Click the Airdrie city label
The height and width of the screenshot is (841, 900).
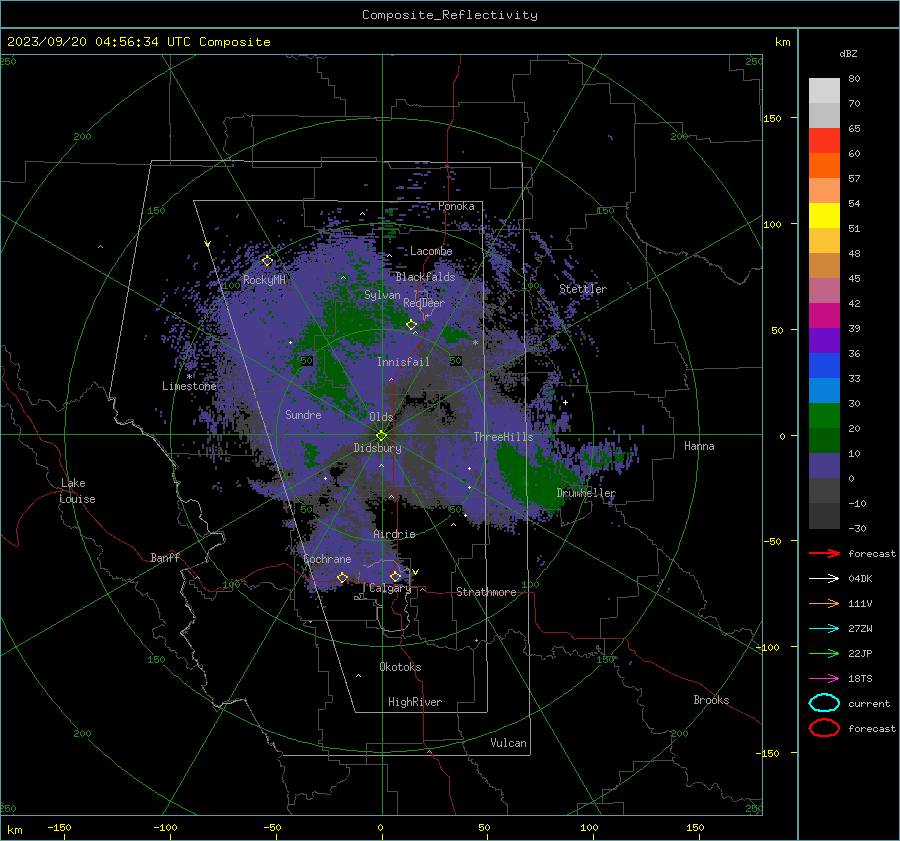pos(394,534)
